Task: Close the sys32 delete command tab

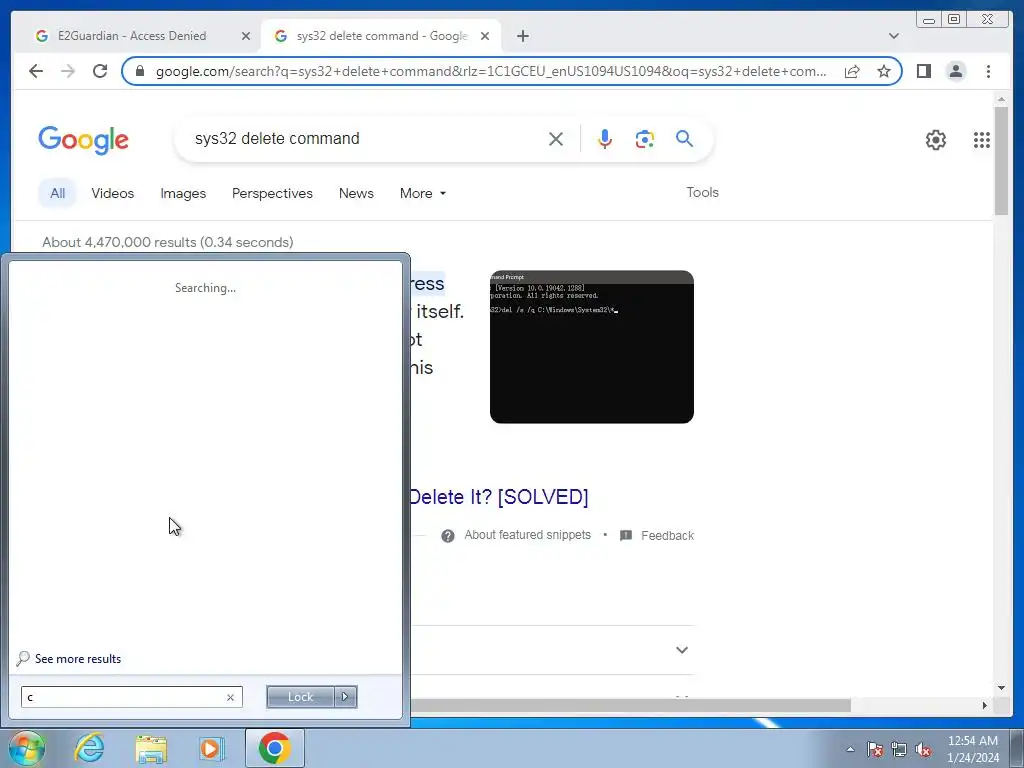Action: (485, 37)
